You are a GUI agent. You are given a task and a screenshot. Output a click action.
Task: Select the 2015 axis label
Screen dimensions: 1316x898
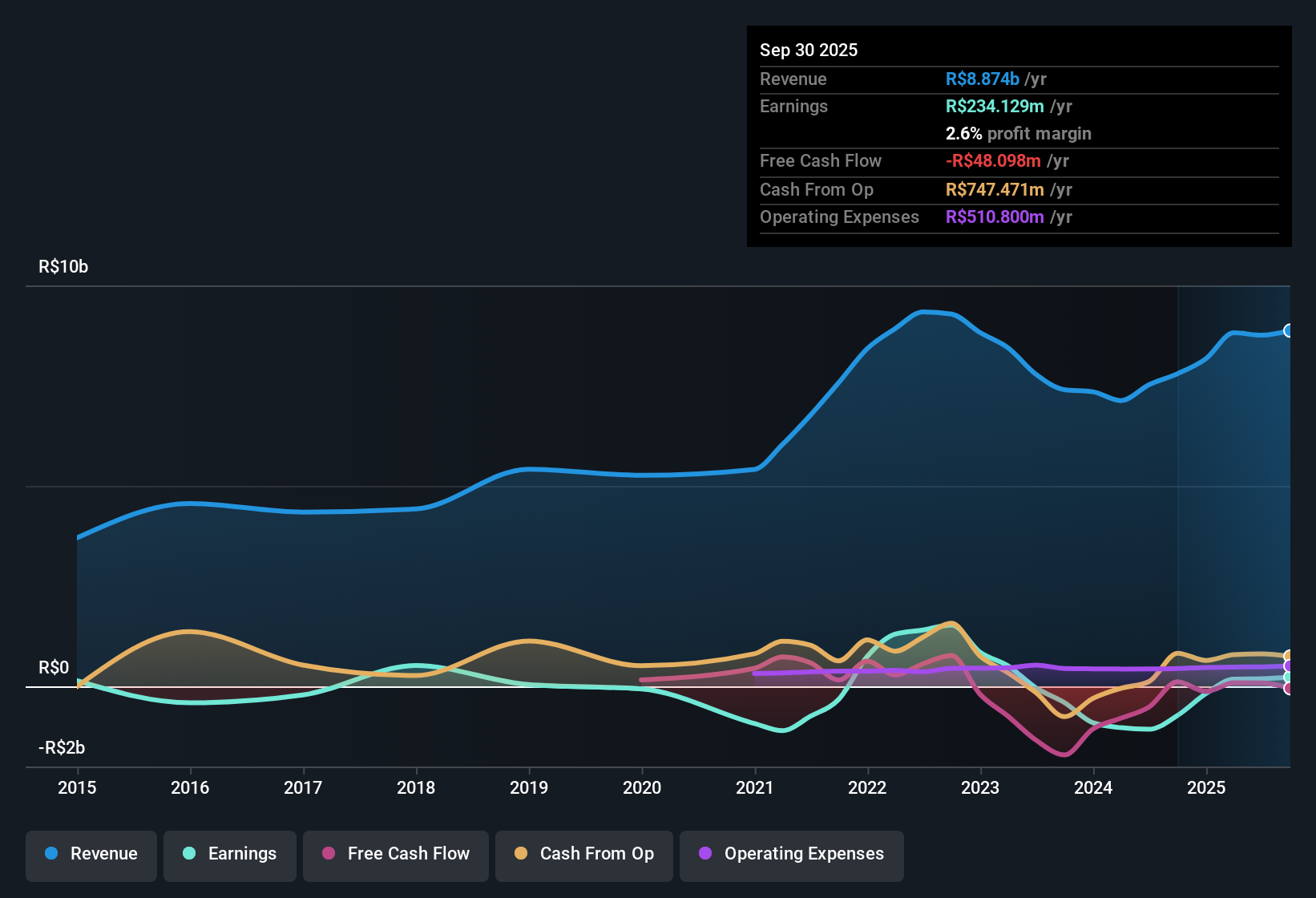[x=77, y=788]
